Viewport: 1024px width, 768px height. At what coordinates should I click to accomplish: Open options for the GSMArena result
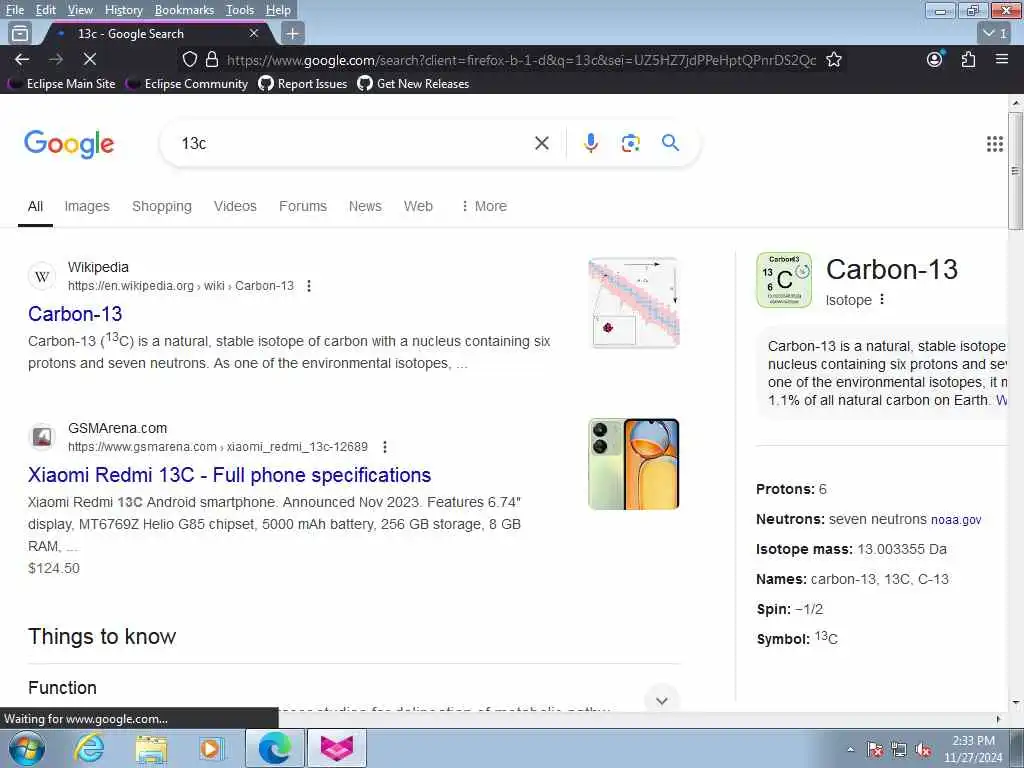click(385, 447)
